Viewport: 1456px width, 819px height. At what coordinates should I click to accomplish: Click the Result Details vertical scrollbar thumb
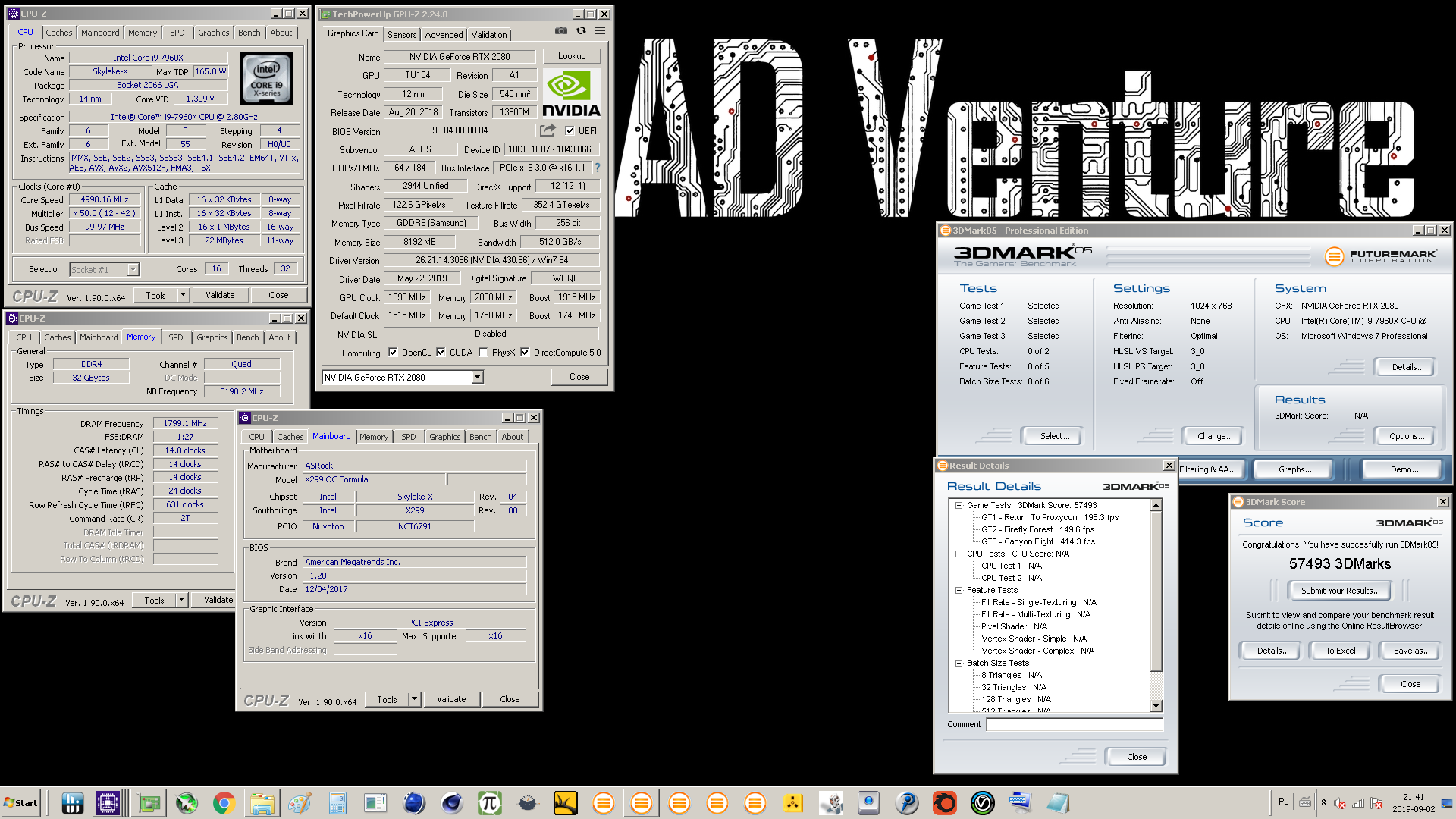(x=1156, y=590)
